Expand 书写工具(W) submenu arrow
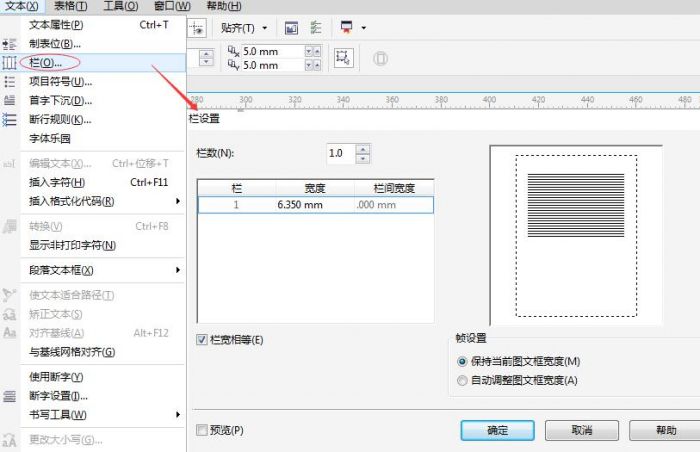The image size is (700, 452). coord(178,414)
